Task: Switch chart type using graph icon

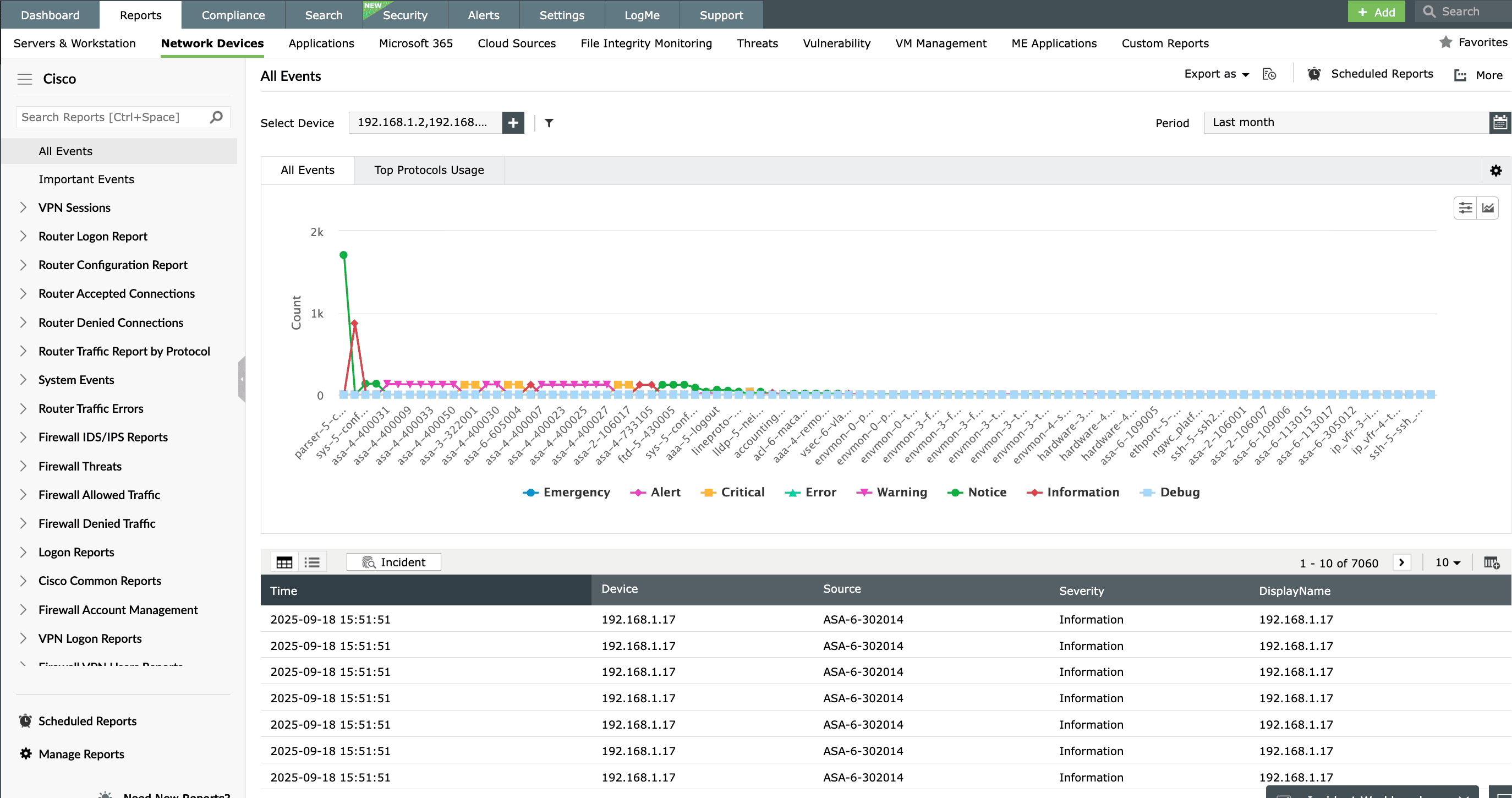Action: (1488, 208)
